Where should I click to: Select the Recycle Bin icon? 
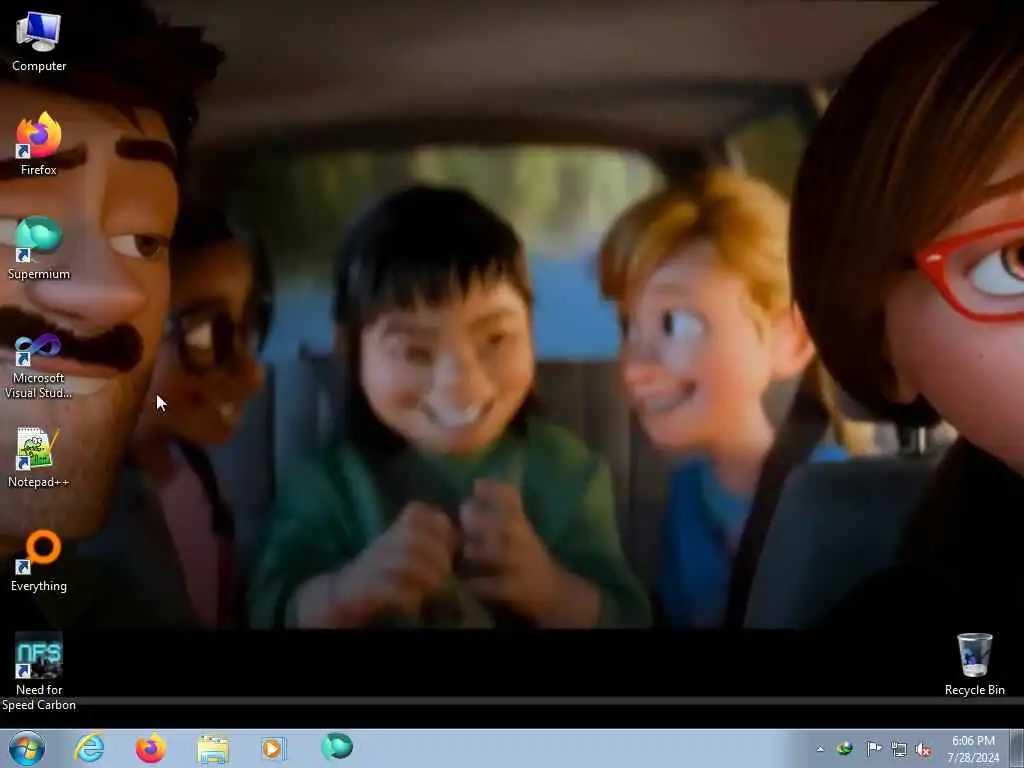click(x=974, y=665)
